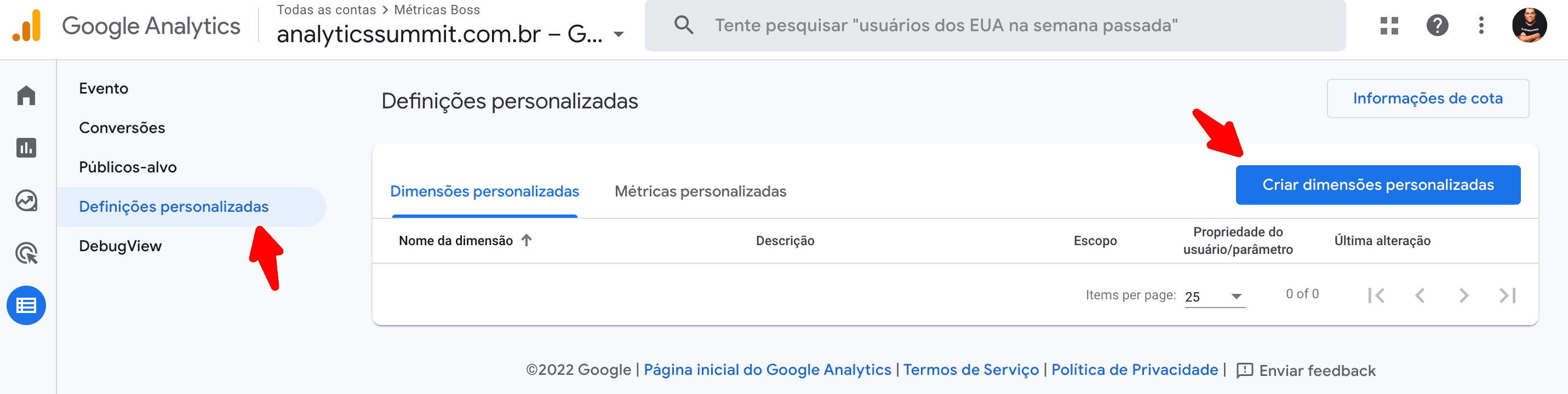The width and height of the screenshot is (1568, 394).
Task: Open the three-dot overflow menu icon
Action: click(1481, 26)
